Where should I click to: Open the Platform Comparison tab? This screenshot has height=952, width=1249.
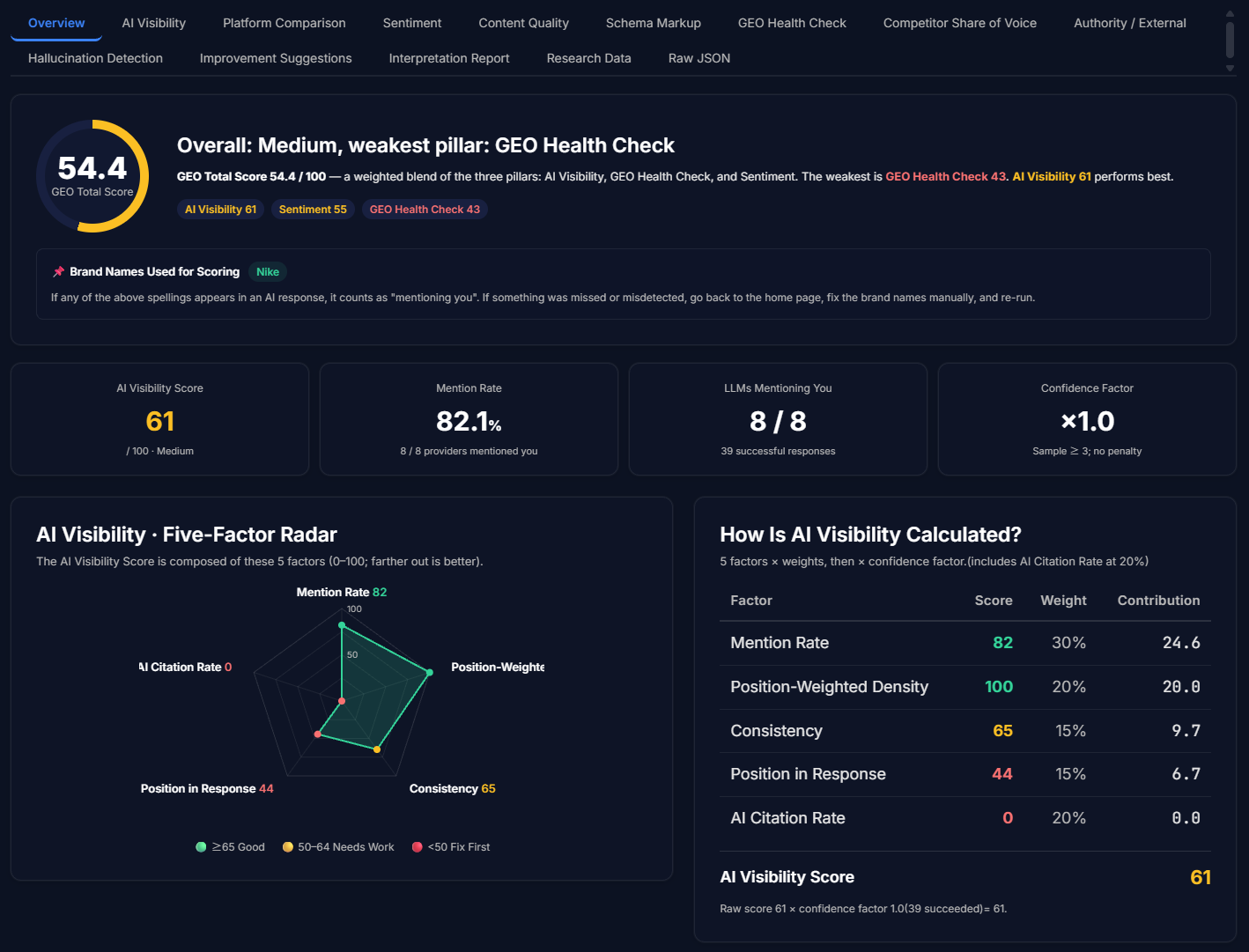pos(284,23)
